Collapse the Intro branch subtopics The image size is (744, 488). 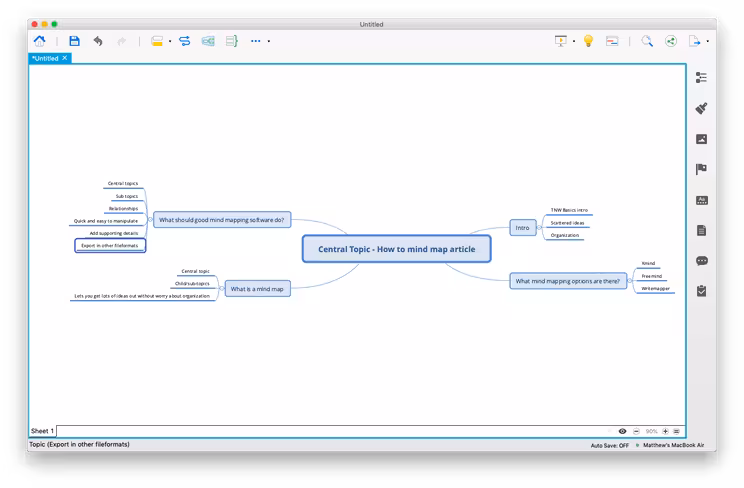pyautogui.click(x=539, y=228)
